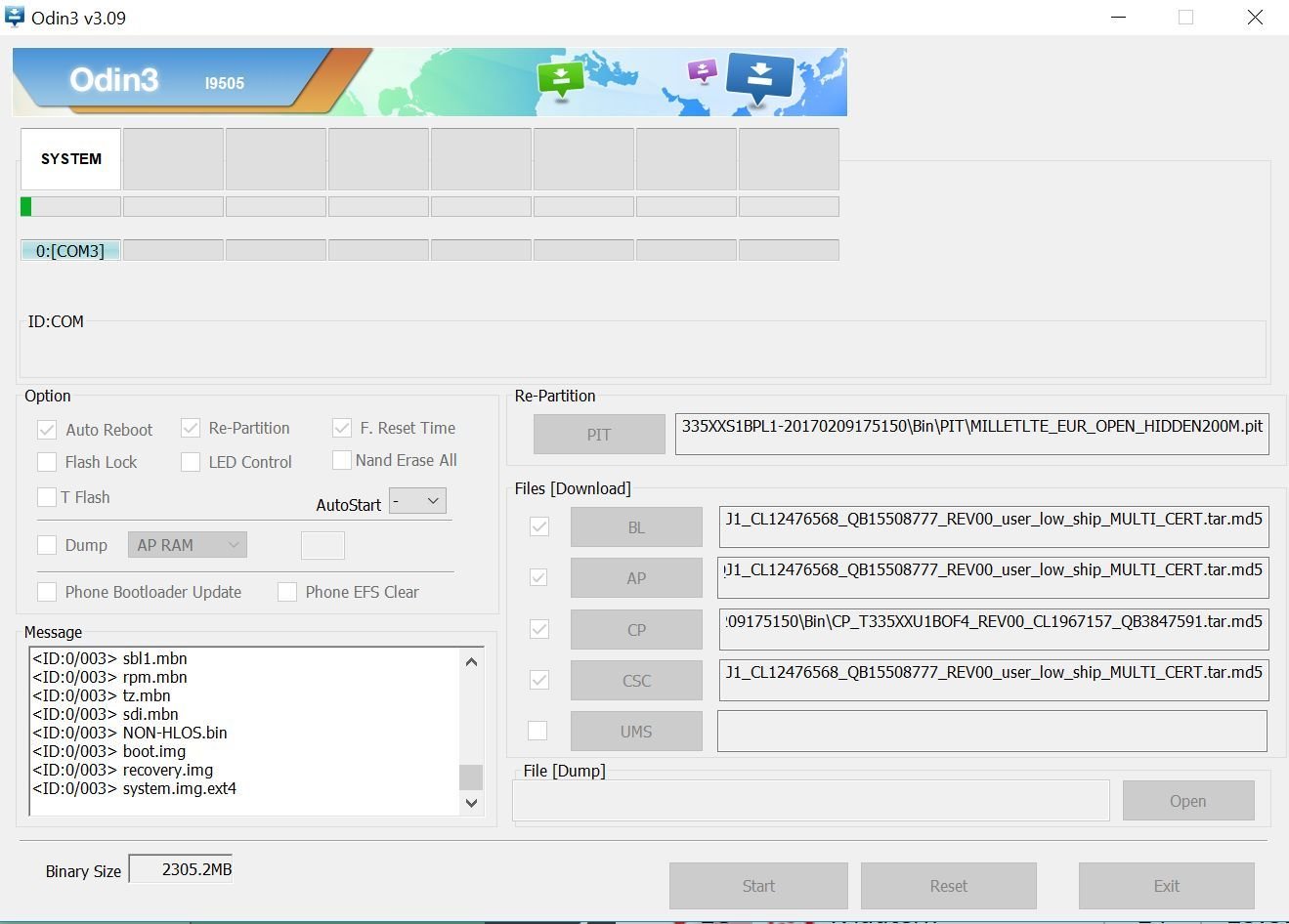
Task: Select the 0:[COM3] port slot
Action: coord(70,250)
